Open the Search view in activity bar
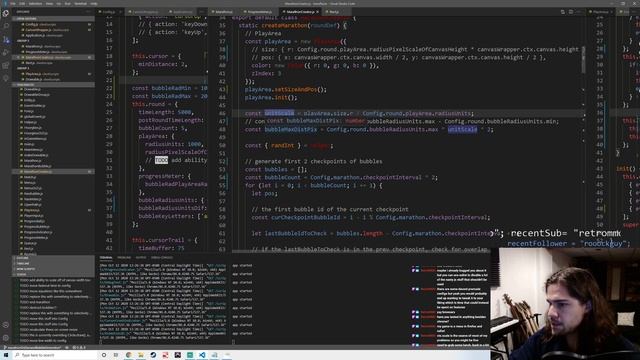Image resolution: width=640 pixels, height=360 pixels. [6, 26]
